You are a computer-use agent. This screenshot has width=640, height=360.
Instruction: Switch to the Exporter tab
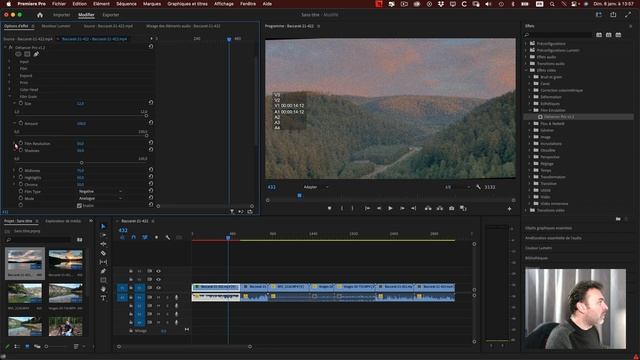click(111, 15)
